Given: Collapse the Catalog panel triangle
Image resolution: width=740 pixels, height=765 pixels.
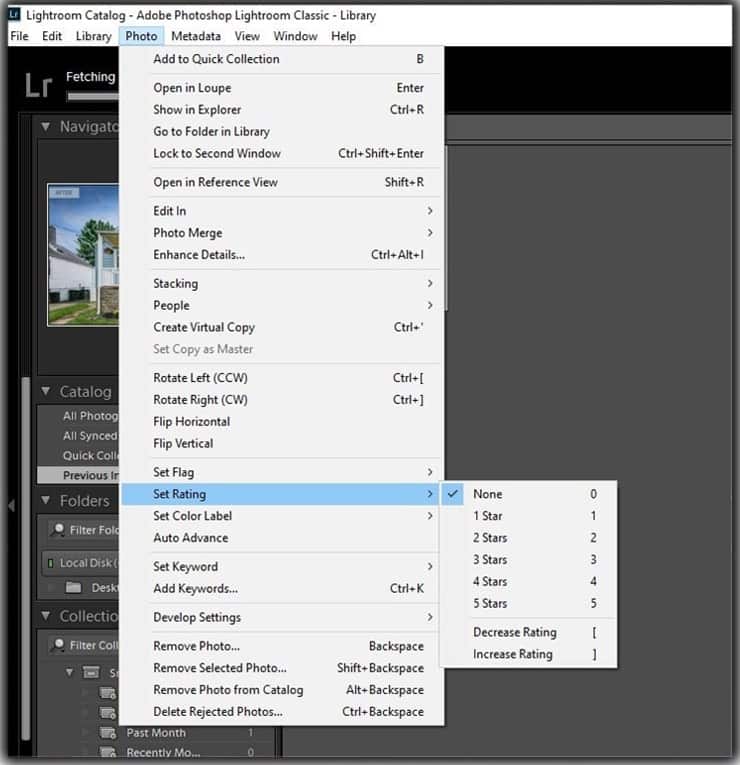Looking at the screenshot, I should [x=46, y=392].
